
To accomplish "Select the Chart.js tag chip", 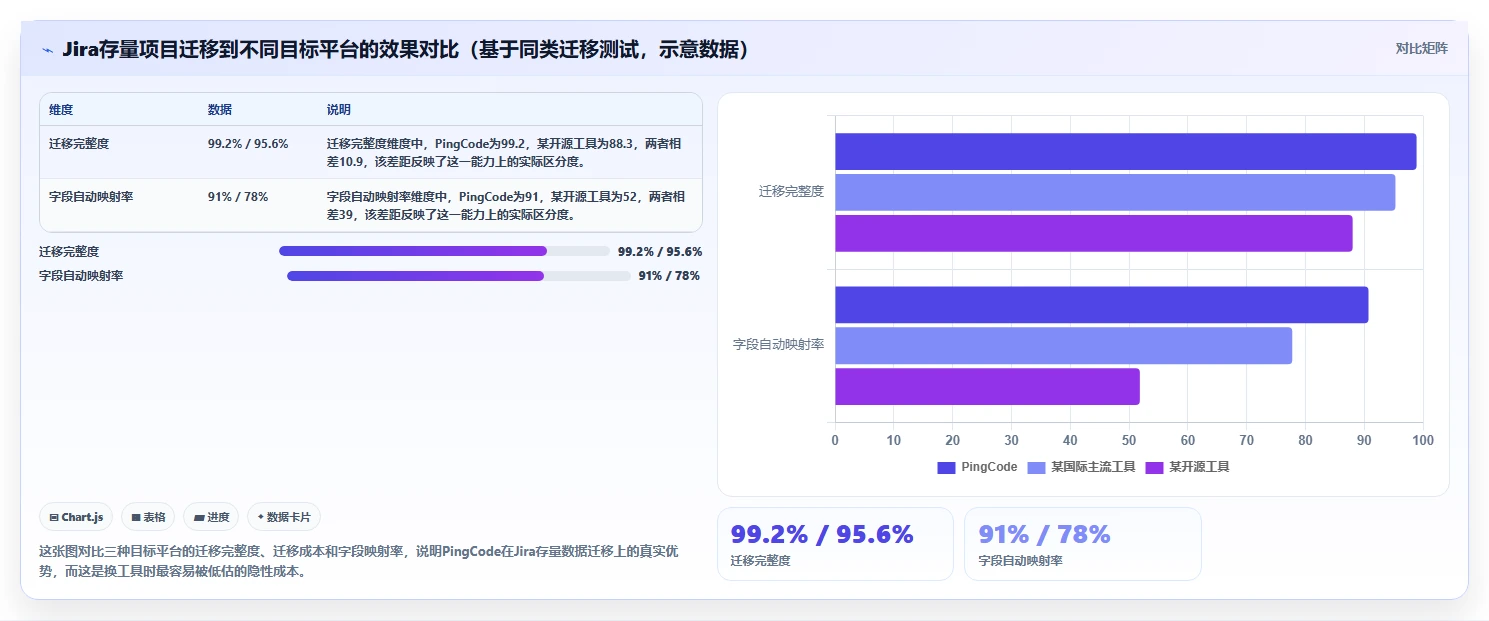I will click(77, 517).
